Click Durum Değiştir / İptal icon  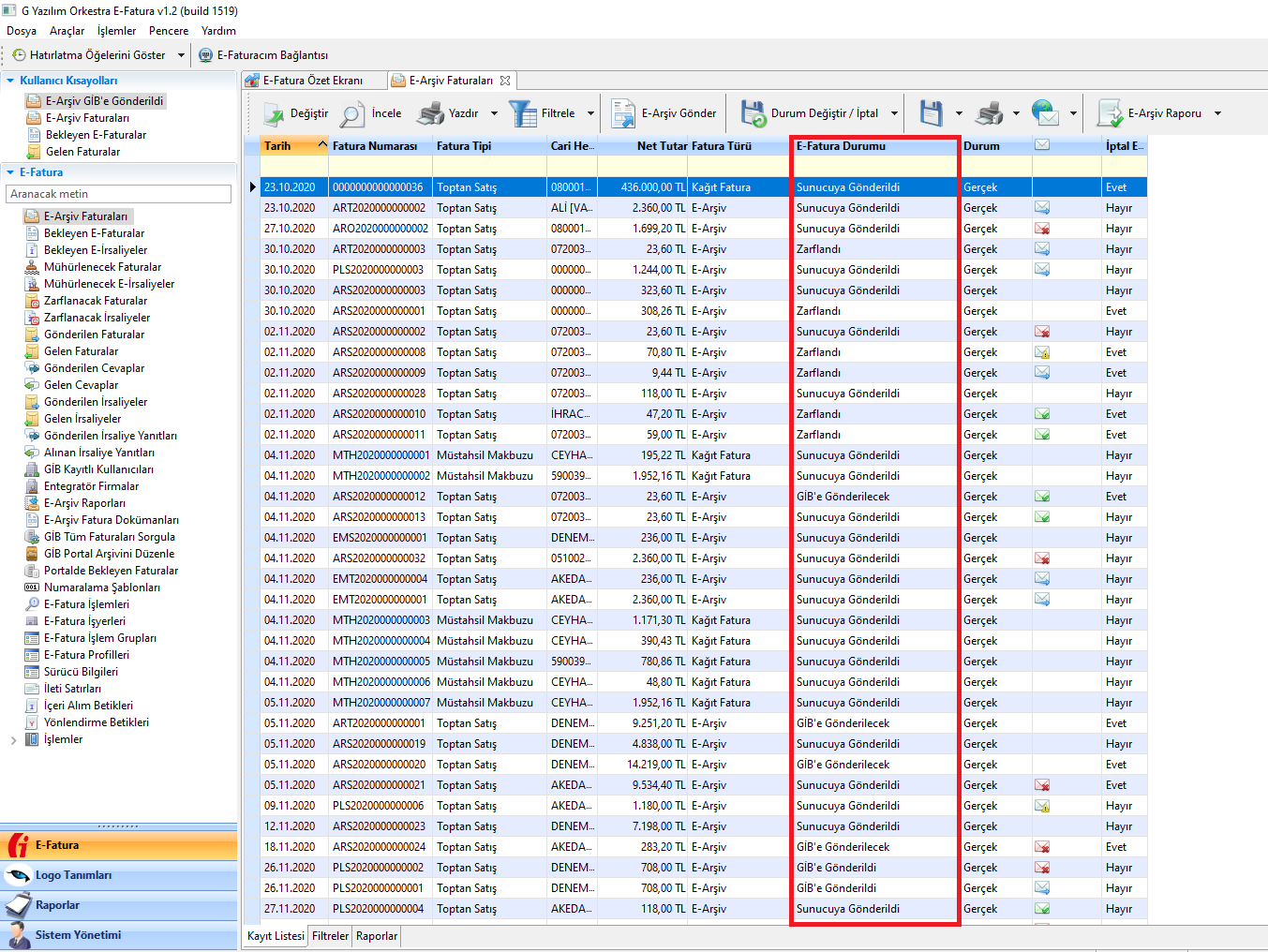(x=753, y=114)
